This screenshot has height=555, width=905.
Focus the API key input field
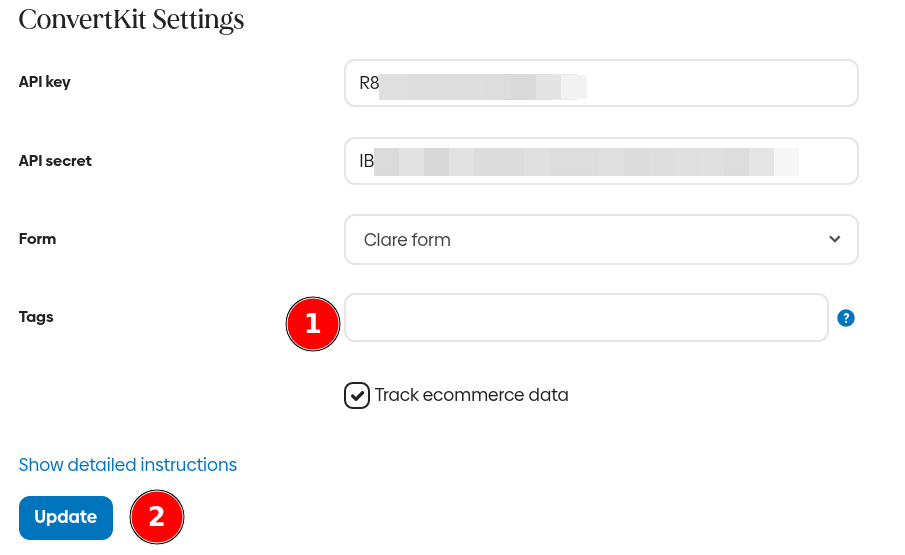pos(700,83)
